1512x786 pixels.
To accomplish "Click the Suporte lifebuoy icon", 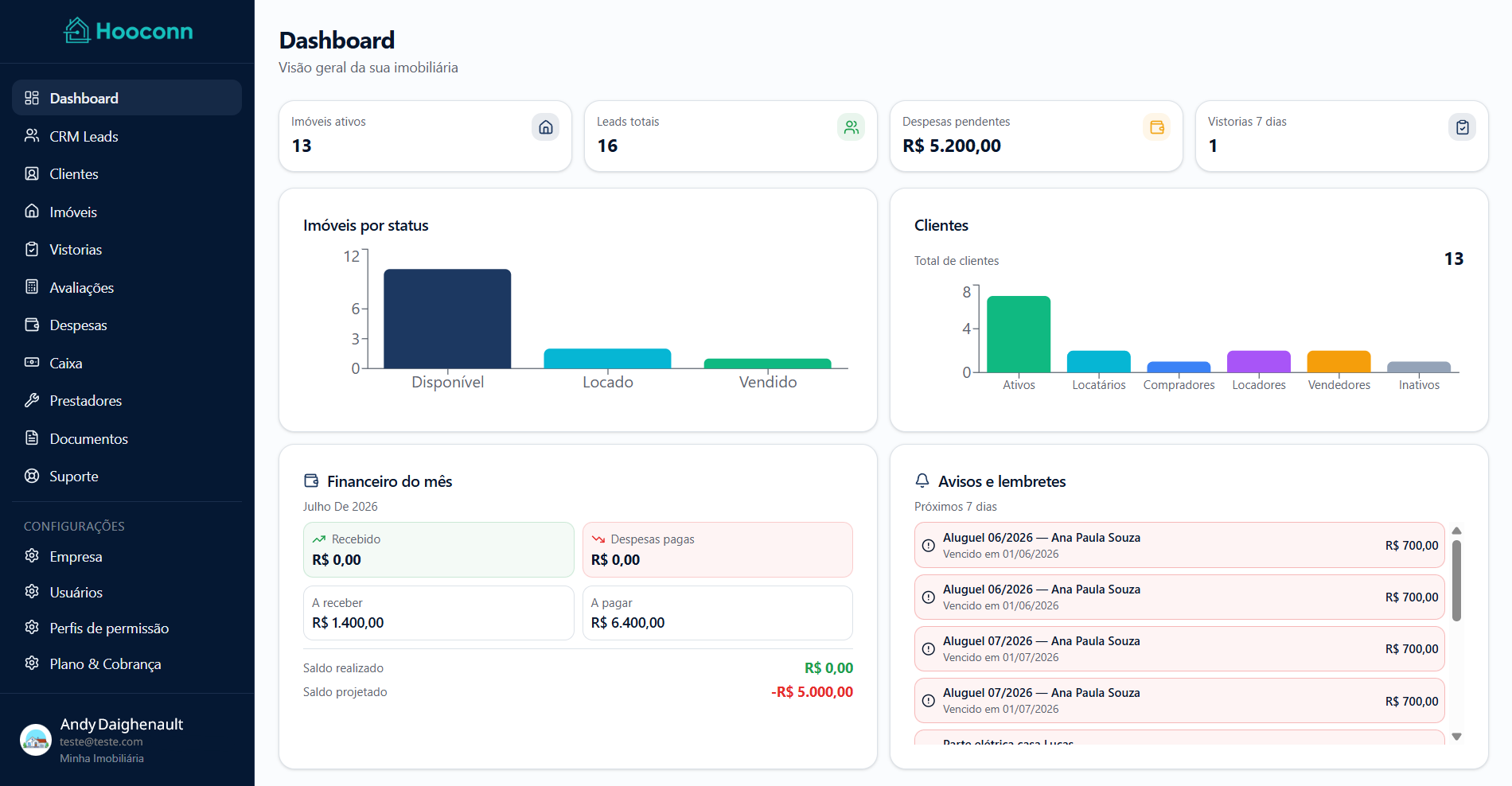I will click(32, 476).
